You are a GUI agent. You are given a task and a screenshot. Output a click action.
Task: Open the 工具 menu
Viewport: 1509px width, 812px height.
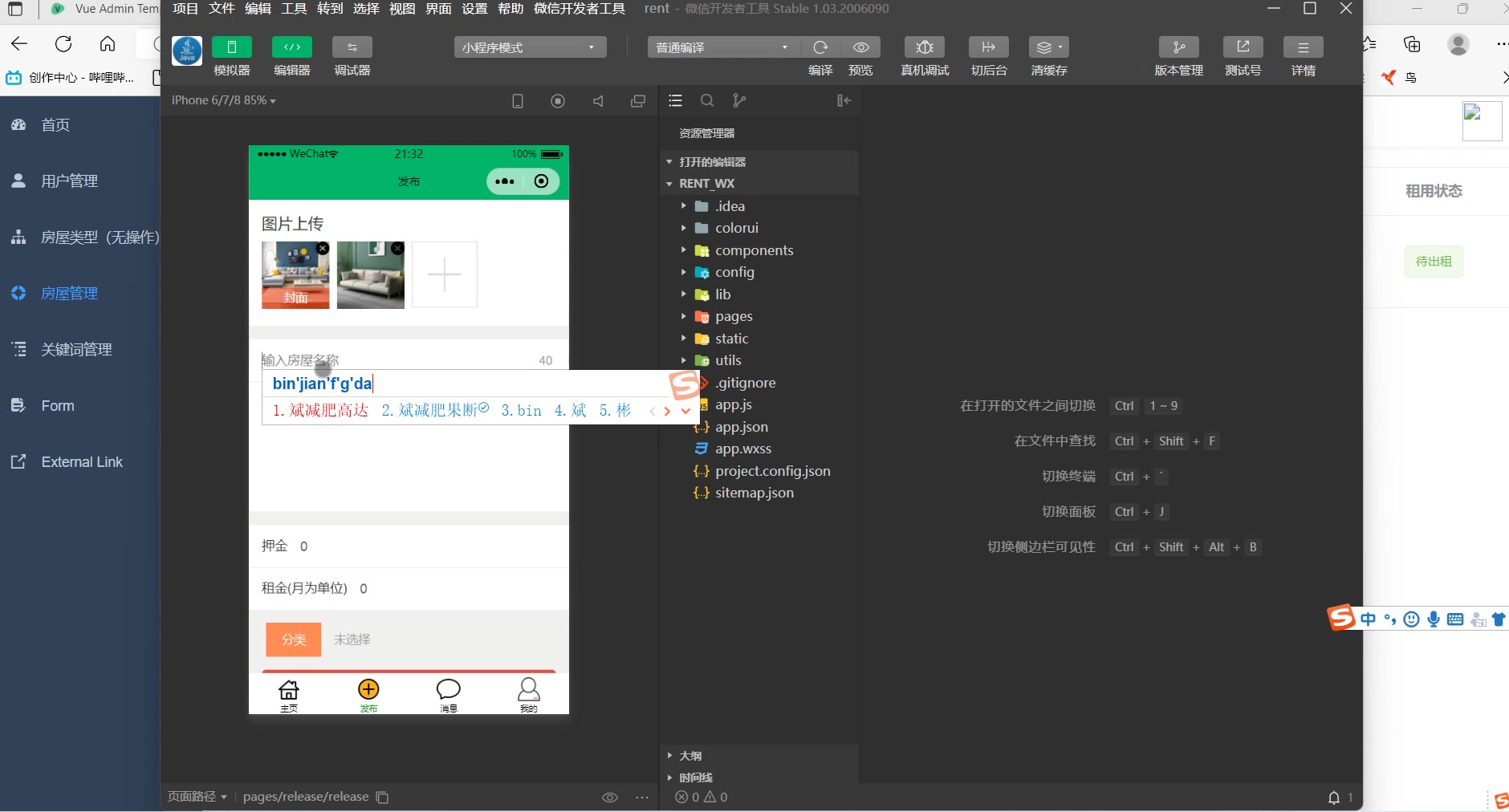point(294,9)
